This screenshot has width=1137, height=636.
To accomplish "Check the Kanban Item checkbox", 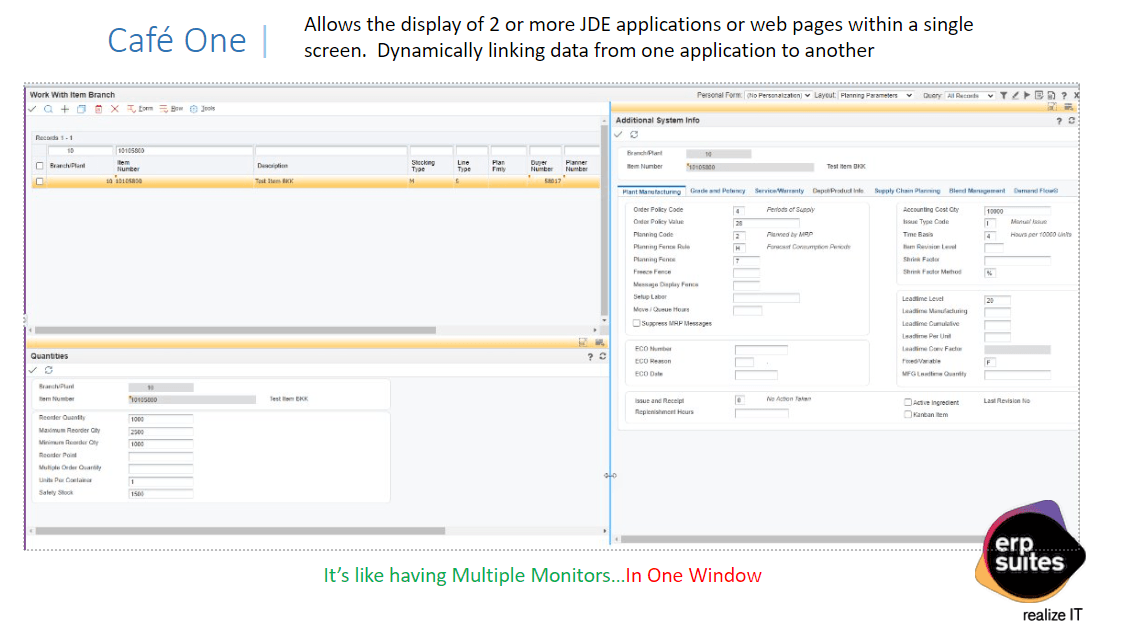I will 909,414.
